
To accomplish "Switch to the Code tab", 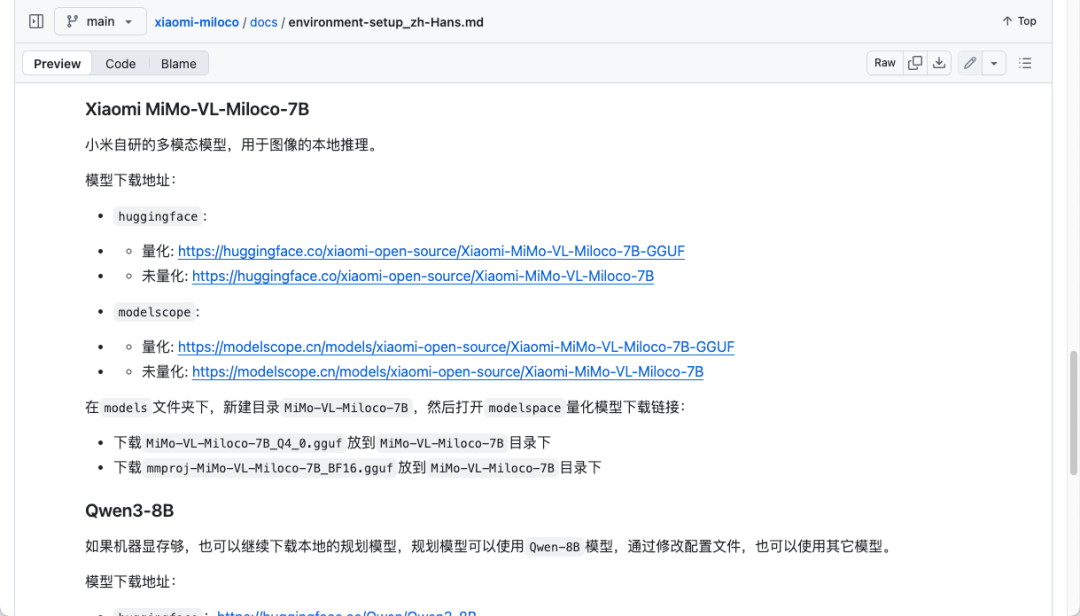I will click(120, 62).
